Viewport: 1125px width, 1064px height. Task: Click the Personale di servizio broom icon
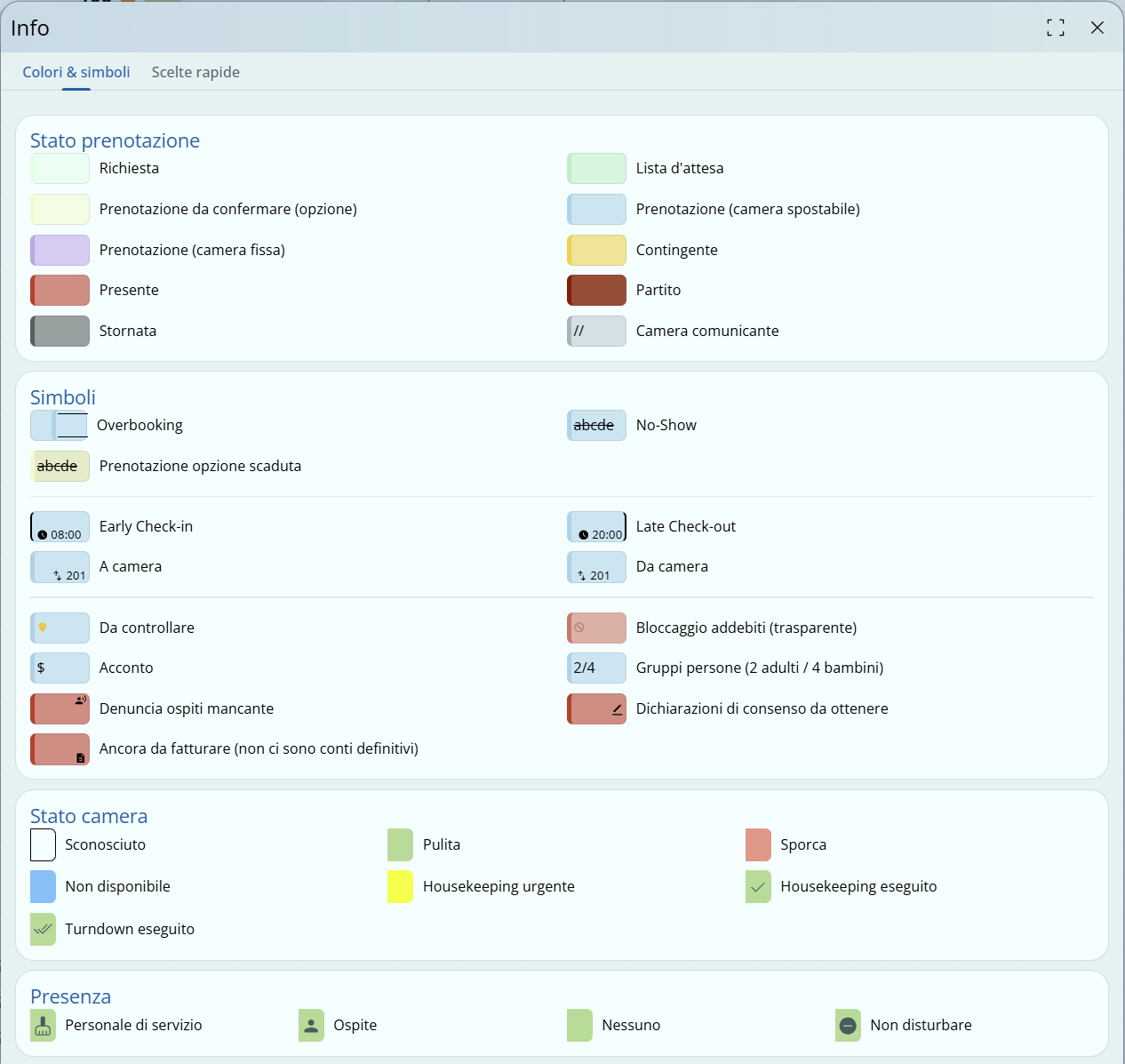click(x=43, y=1026)
